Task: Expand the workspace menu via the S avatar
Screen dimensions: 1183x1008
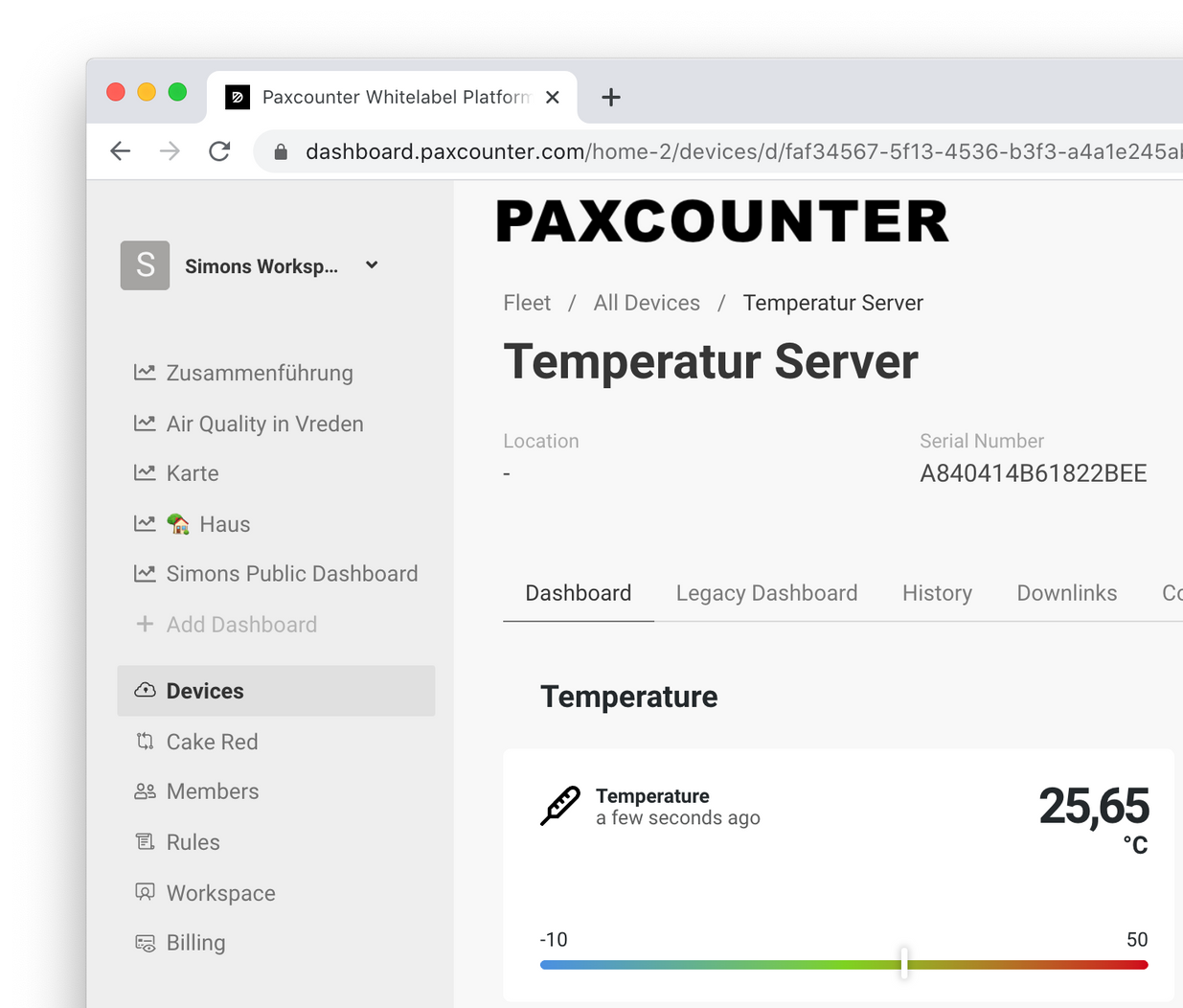Action: point(145,265)
